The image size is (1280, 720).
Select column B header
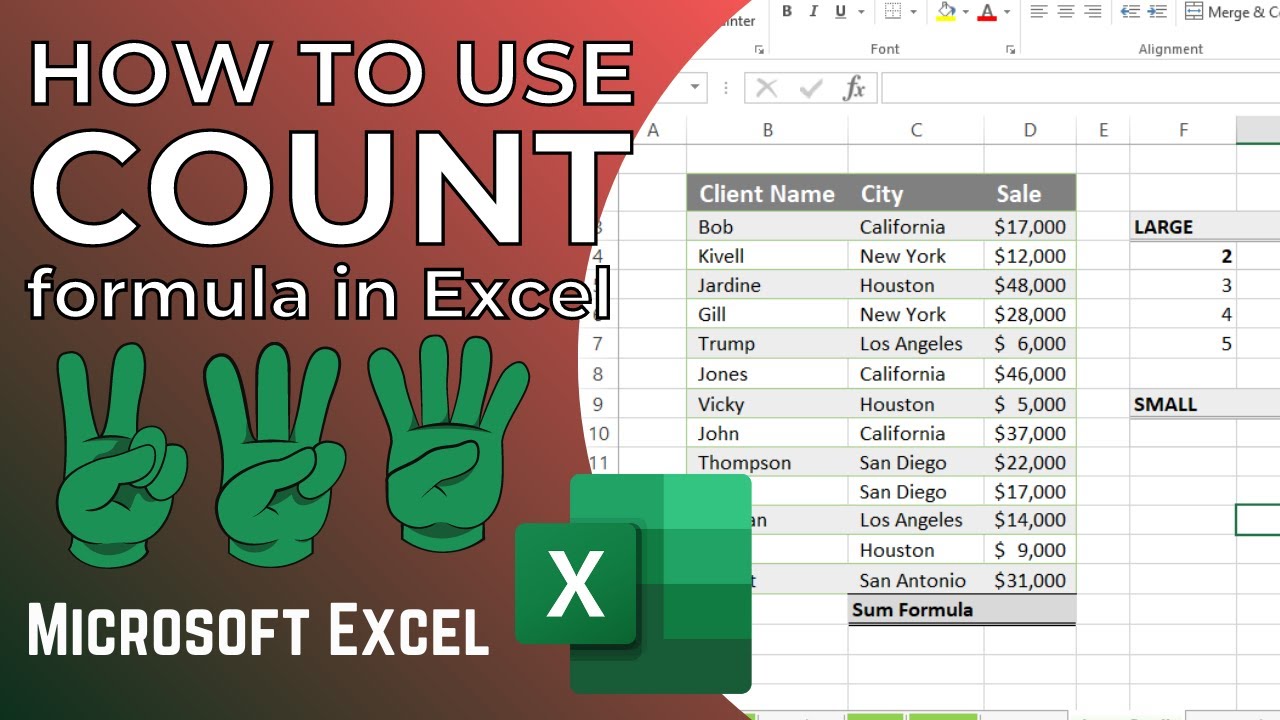(767, 130)
